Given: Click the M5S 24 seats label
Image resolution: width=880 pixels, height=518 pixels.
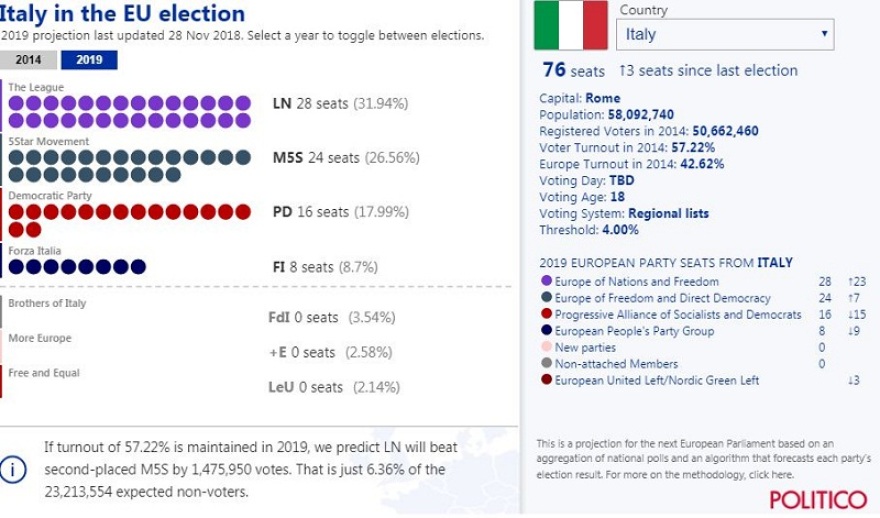Looking at the screenshot, I should pos(343,158).
